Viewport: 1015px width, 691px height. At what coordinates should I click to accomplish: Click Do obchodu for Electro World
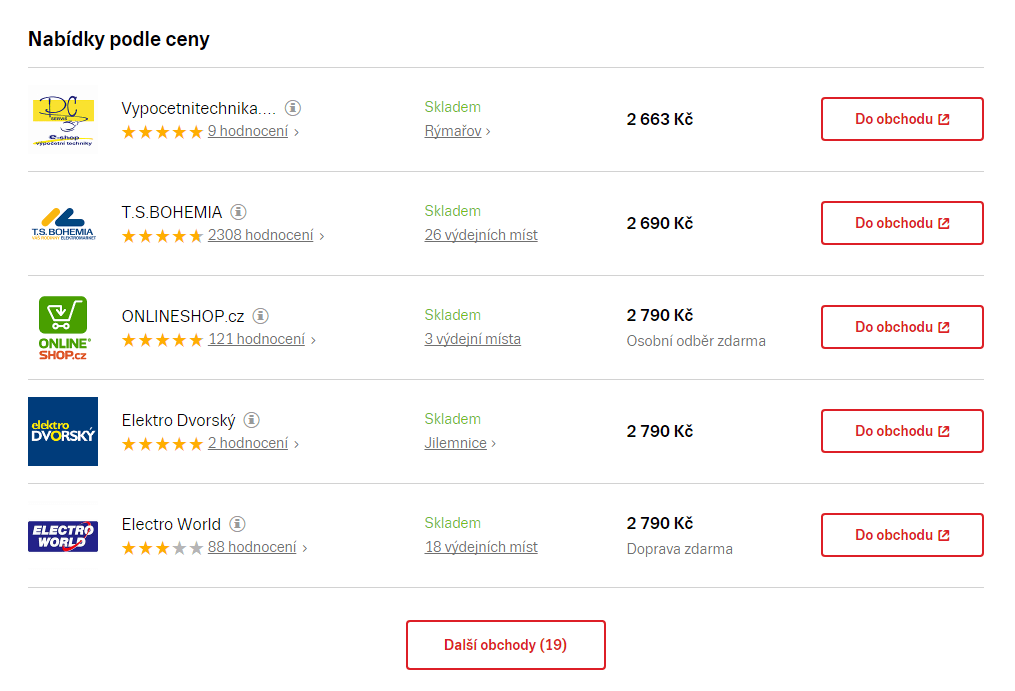point(902,535)
